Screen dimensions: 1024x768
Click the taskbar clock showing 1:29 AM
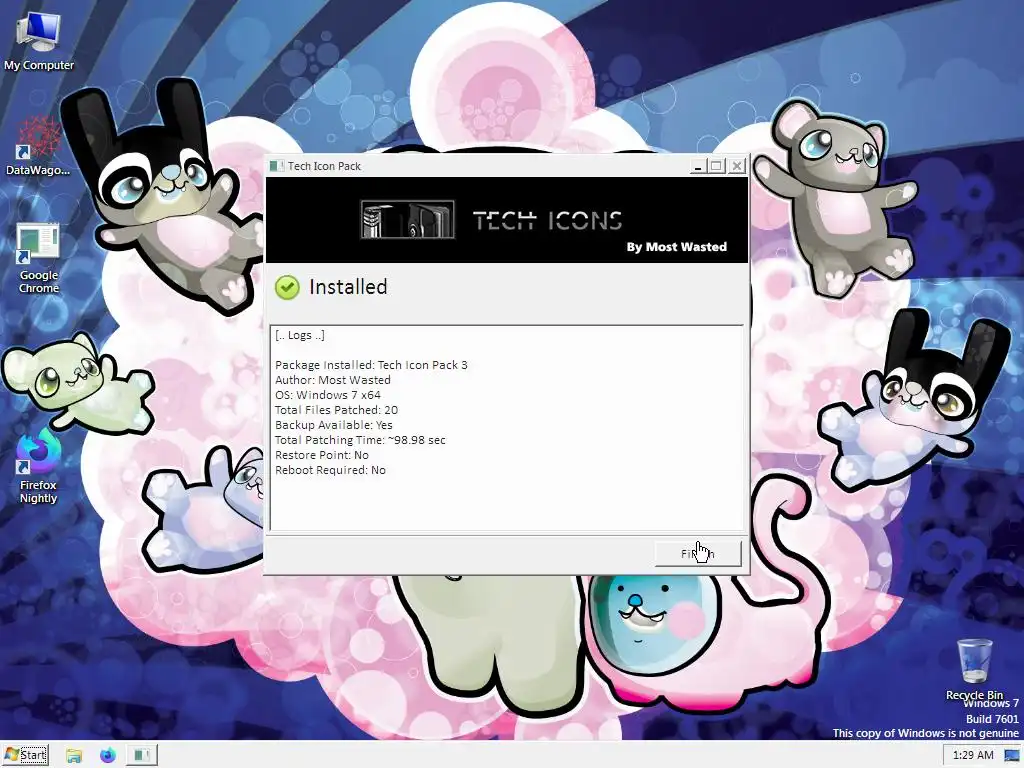(x=973, y=756)
